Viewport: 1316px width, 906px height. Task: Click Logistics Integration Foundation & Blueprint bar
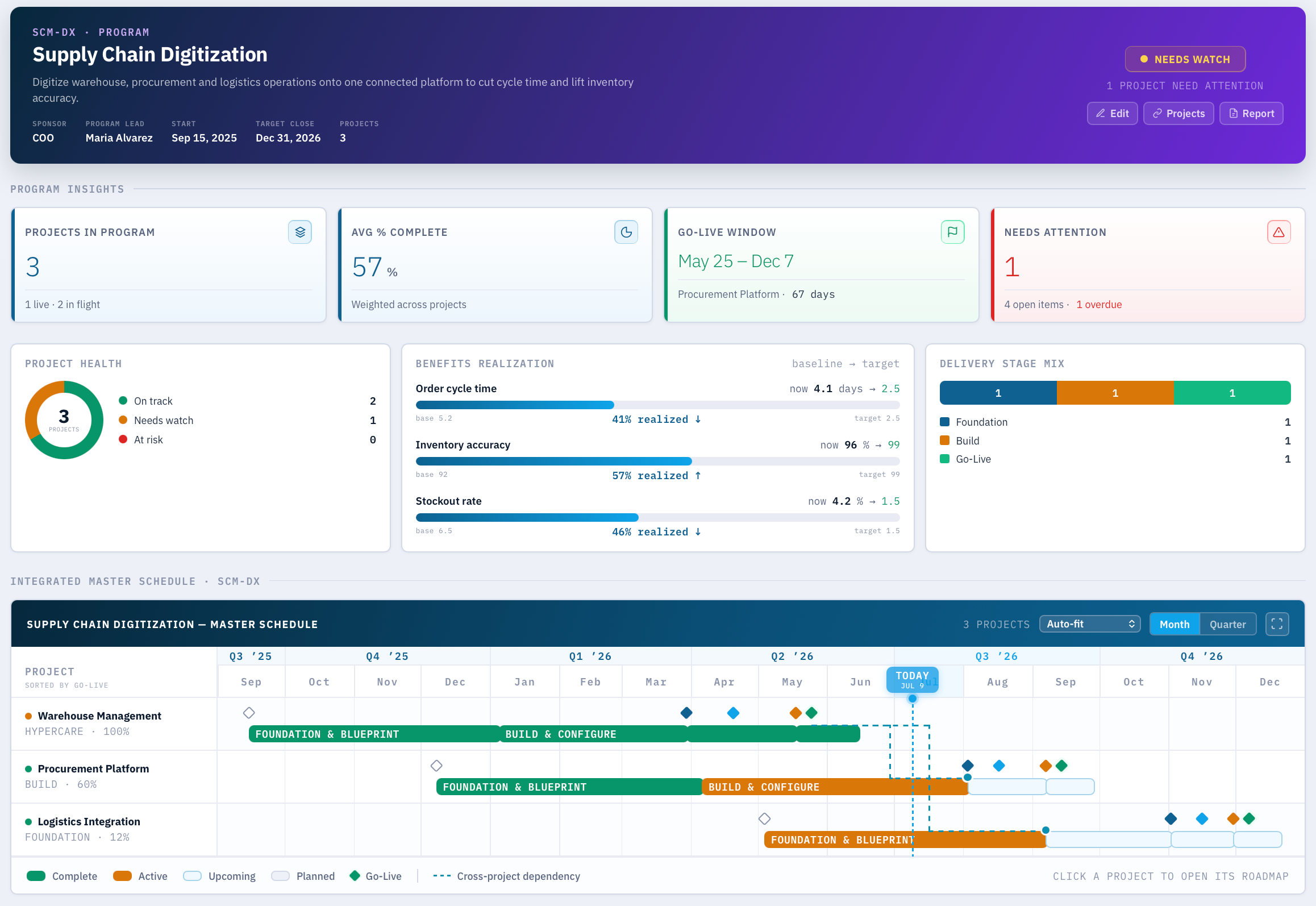[905, 839]
